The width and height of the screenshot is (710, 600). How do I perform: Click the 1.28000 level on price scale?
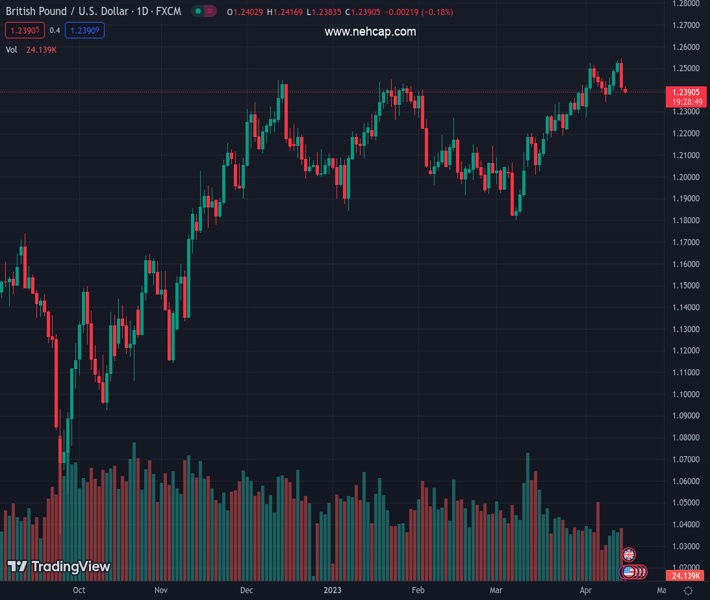(685, 4)
